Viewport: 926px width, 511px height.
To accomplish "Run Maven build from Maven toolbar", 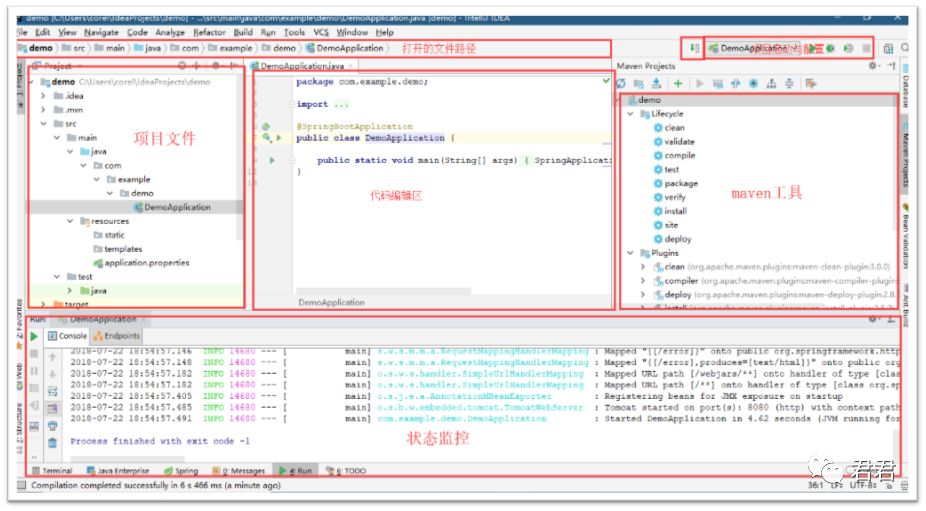I will click(700, 83).
